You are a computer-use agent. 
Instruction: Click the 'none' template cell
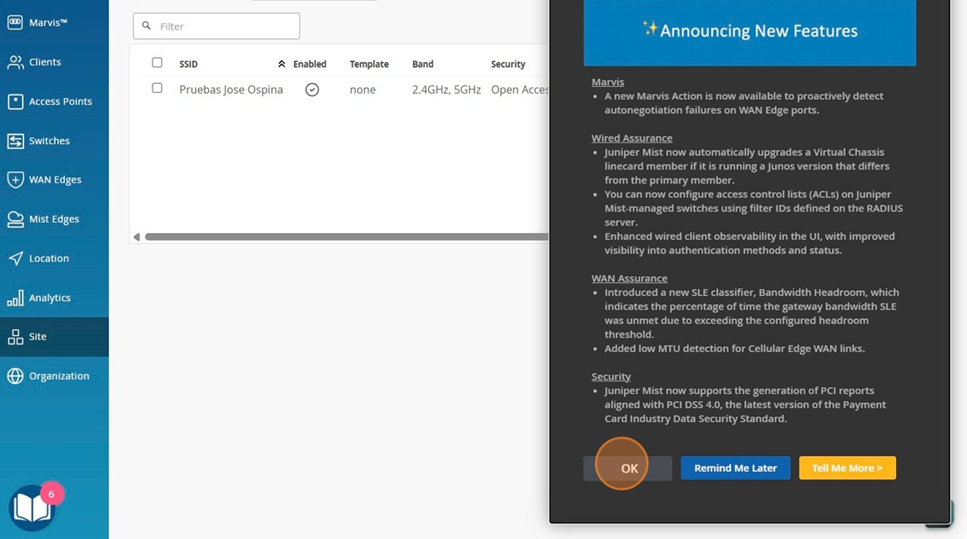(363, 89)
